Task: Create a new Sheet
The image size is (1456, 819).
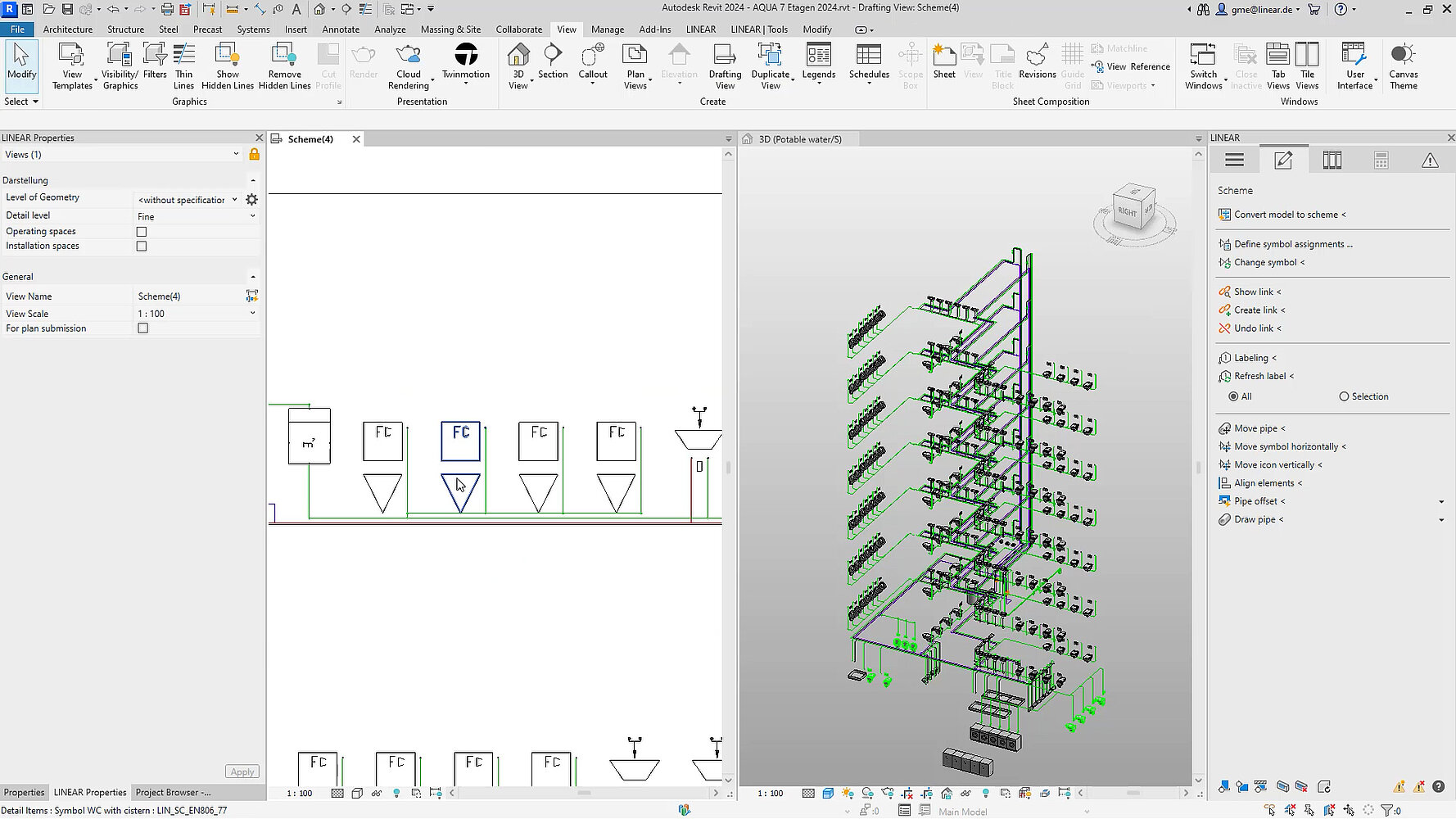Action: (943, 64)
